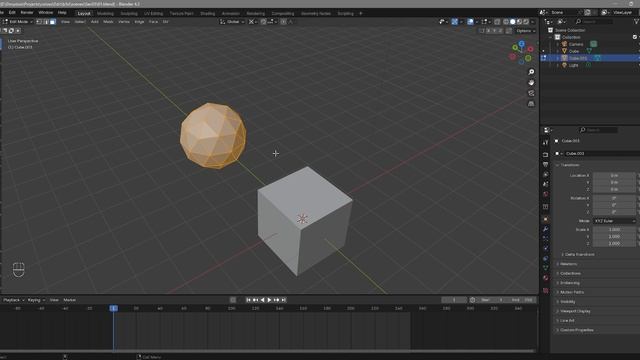Toggle X-ray view button
The image size is (640, 360).
(x=497, y=22)
